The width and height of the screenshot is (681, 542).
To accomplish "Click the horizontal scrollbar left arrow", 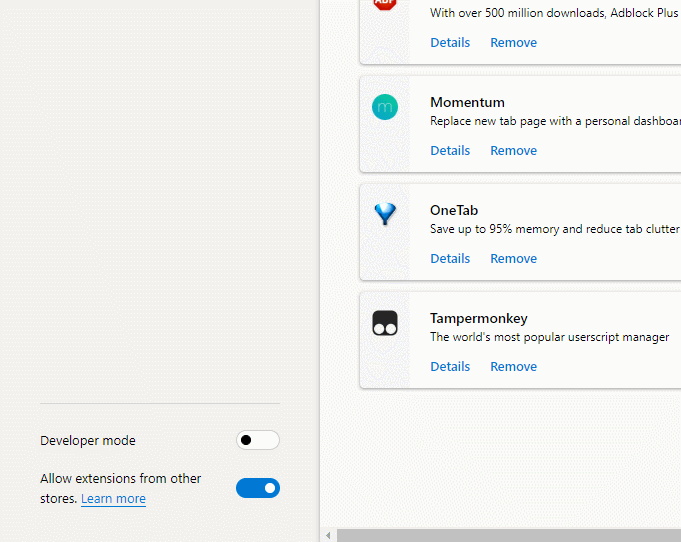I will (328, 535).
